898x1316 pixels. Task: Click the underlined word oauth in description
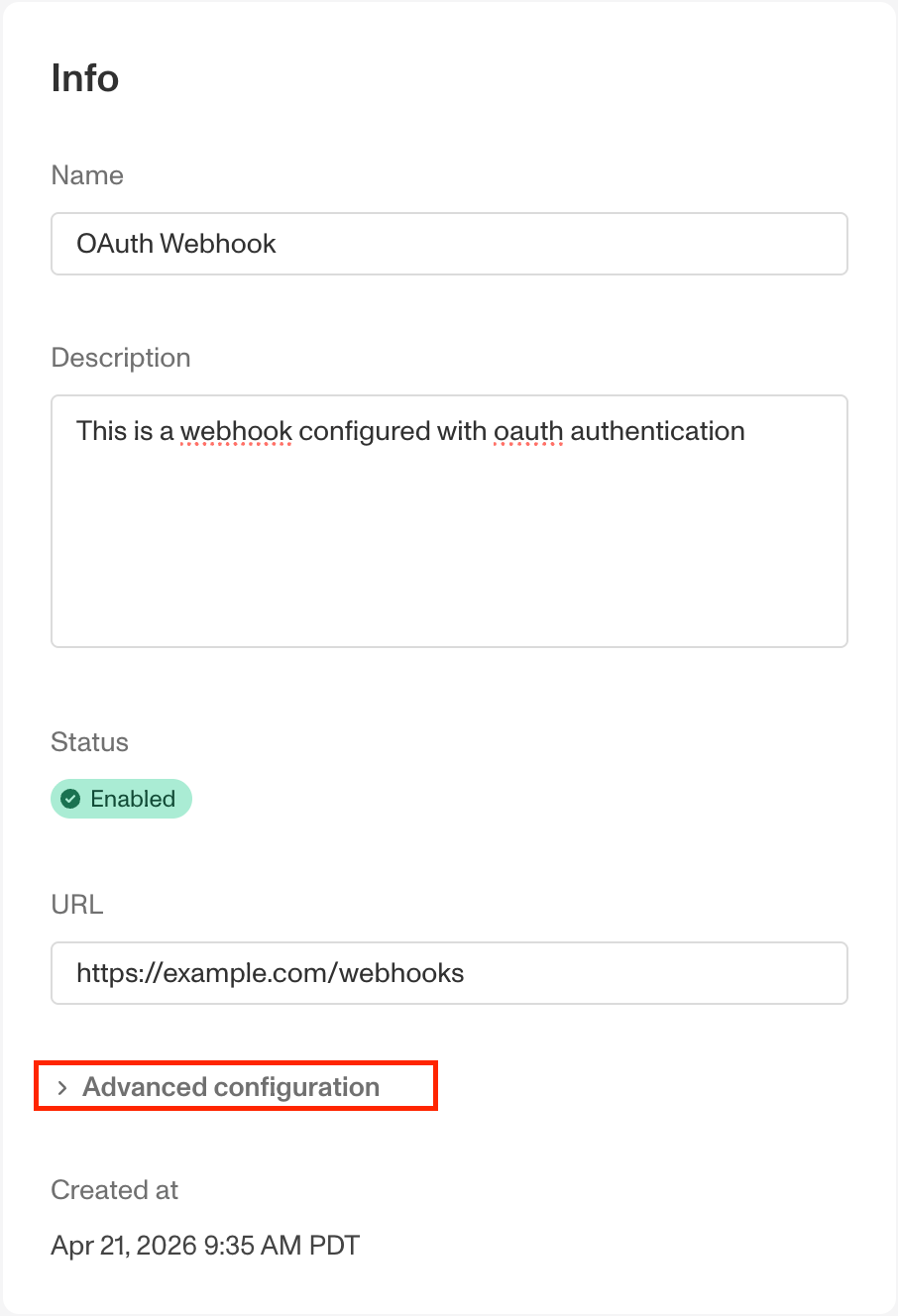528,431
